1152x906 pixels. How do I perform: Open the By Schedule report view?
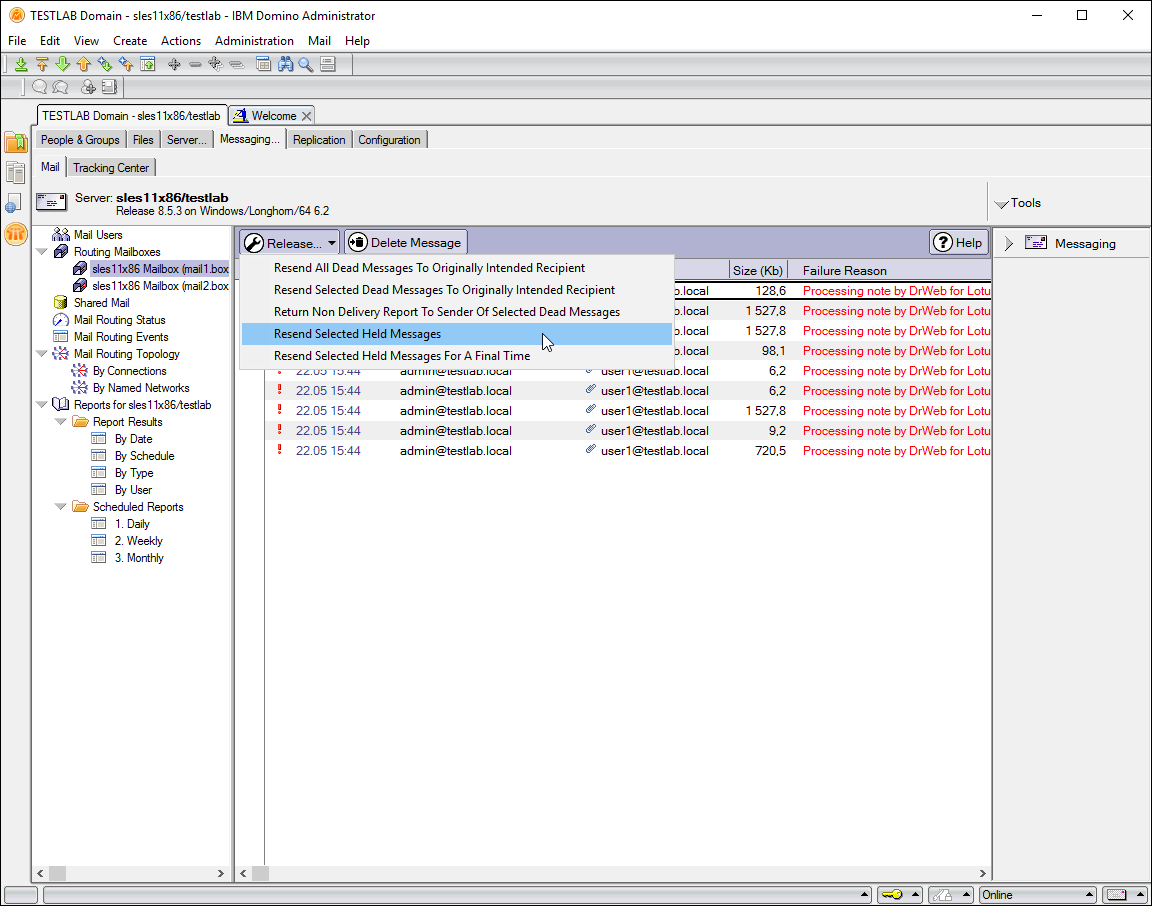point(144,456)
